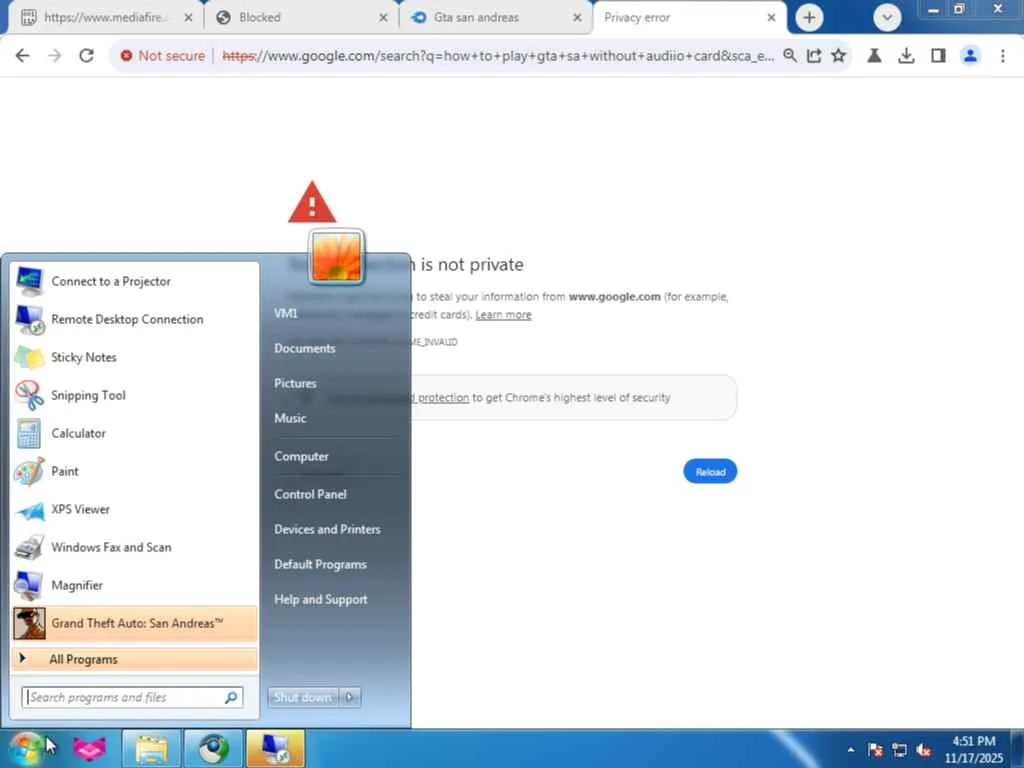1024x768 pixels.
Task: Open Help and Support
Action: pyautogui.click(x=321, y=600)
